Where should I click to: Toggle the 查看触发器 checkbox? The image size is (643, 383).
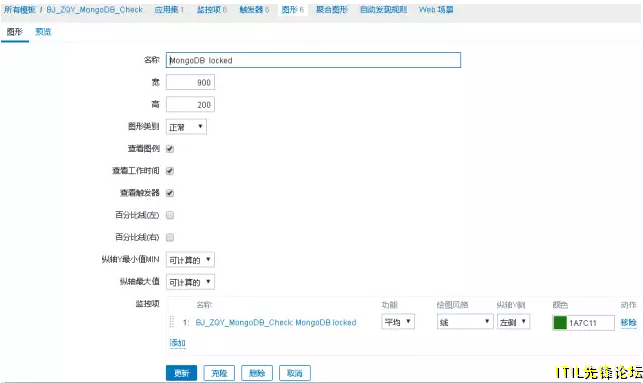tap(170, 193)
